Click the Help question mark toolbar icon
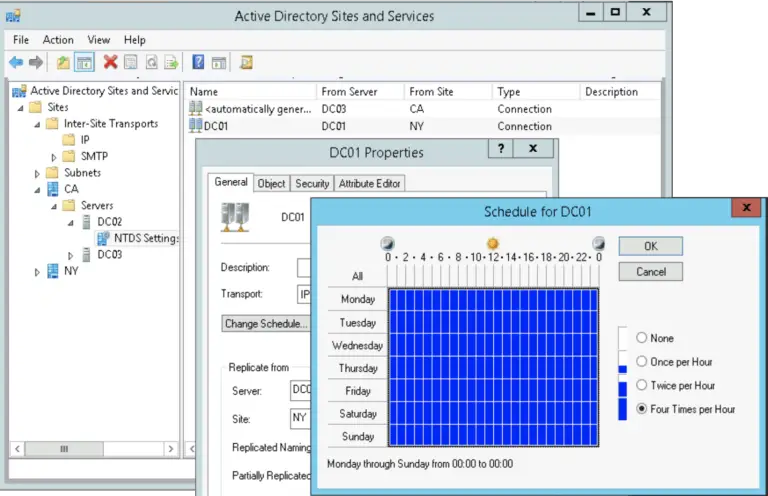This screenshot has width=768, height=496. point(198,63)
